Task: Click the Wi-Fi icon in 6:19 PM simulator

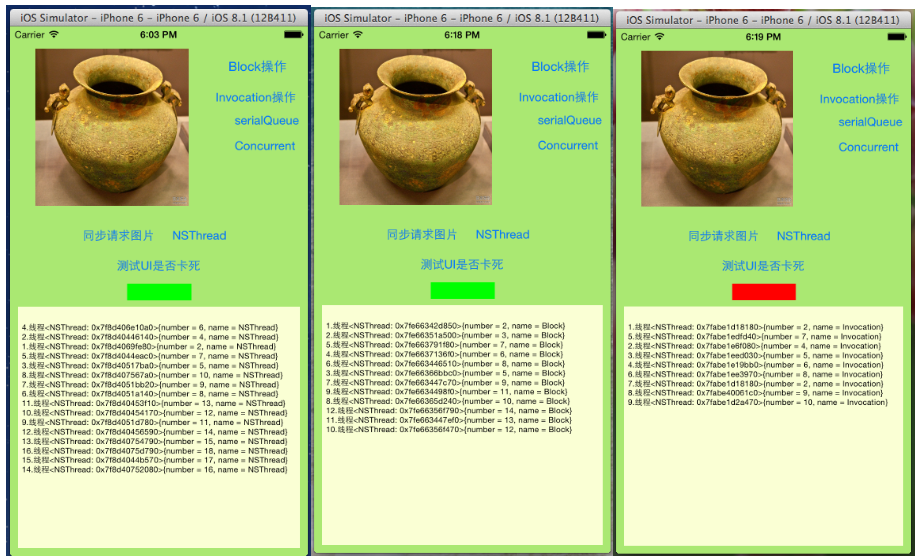Action: [x=660, y=36]
